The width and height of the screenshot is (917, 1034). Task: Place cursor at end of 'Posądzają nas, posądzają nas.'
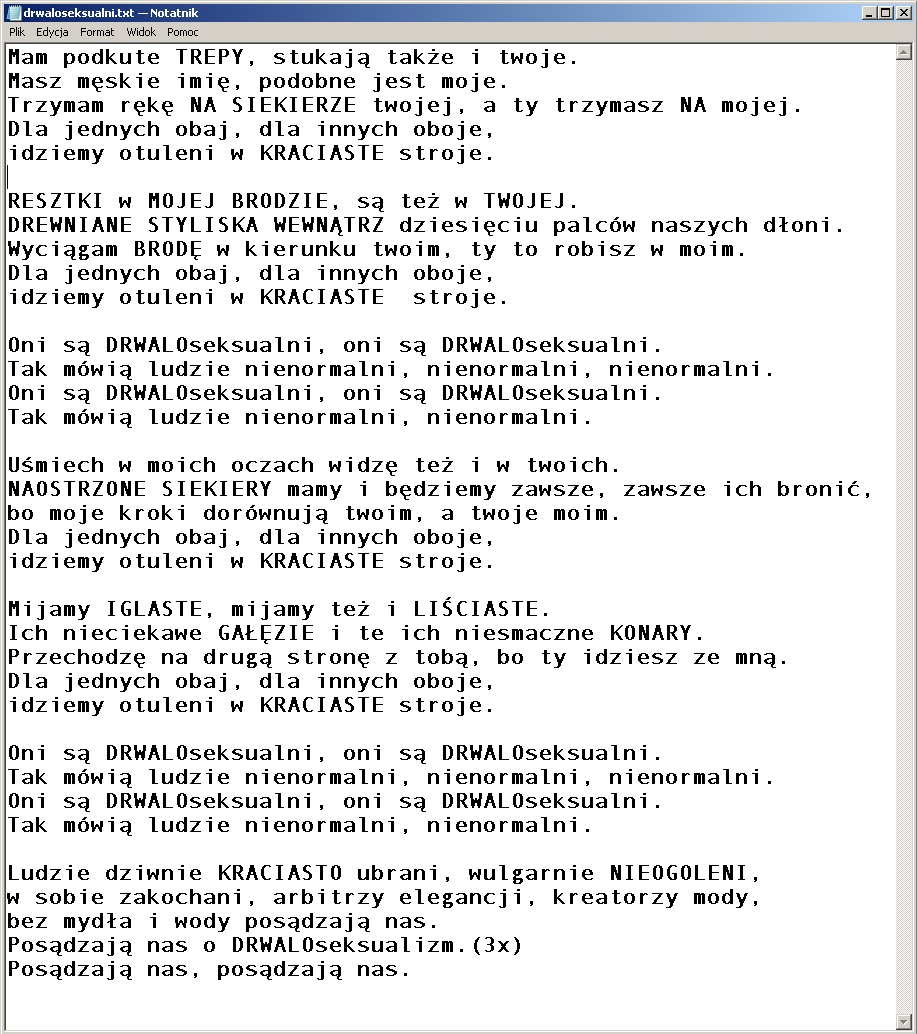(x=411, y=970)
